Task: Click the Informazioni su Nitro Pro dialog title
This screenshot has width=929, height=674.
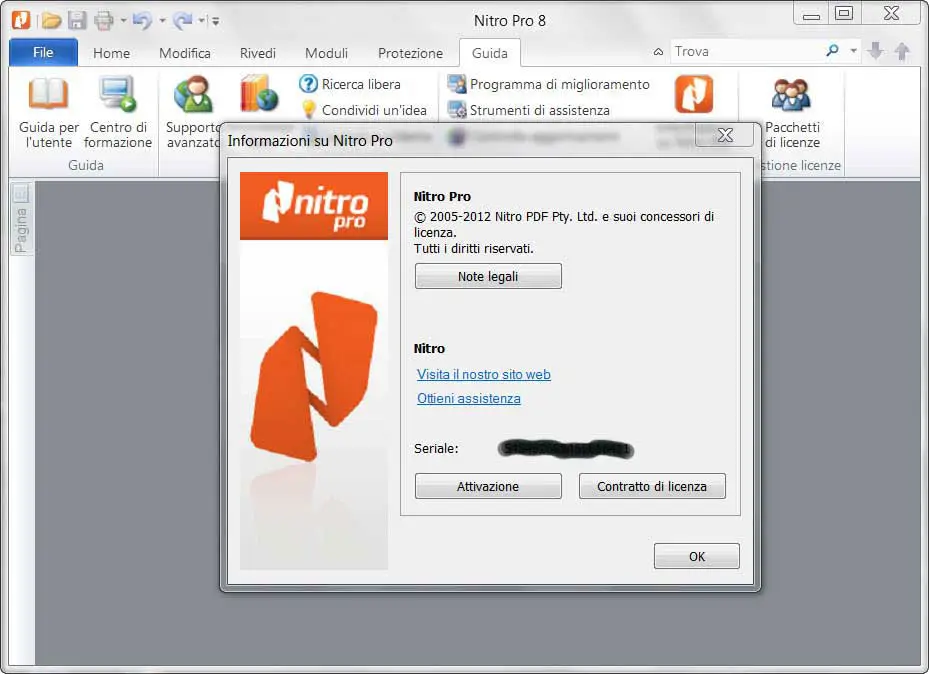Action: (x=310, y=140)
